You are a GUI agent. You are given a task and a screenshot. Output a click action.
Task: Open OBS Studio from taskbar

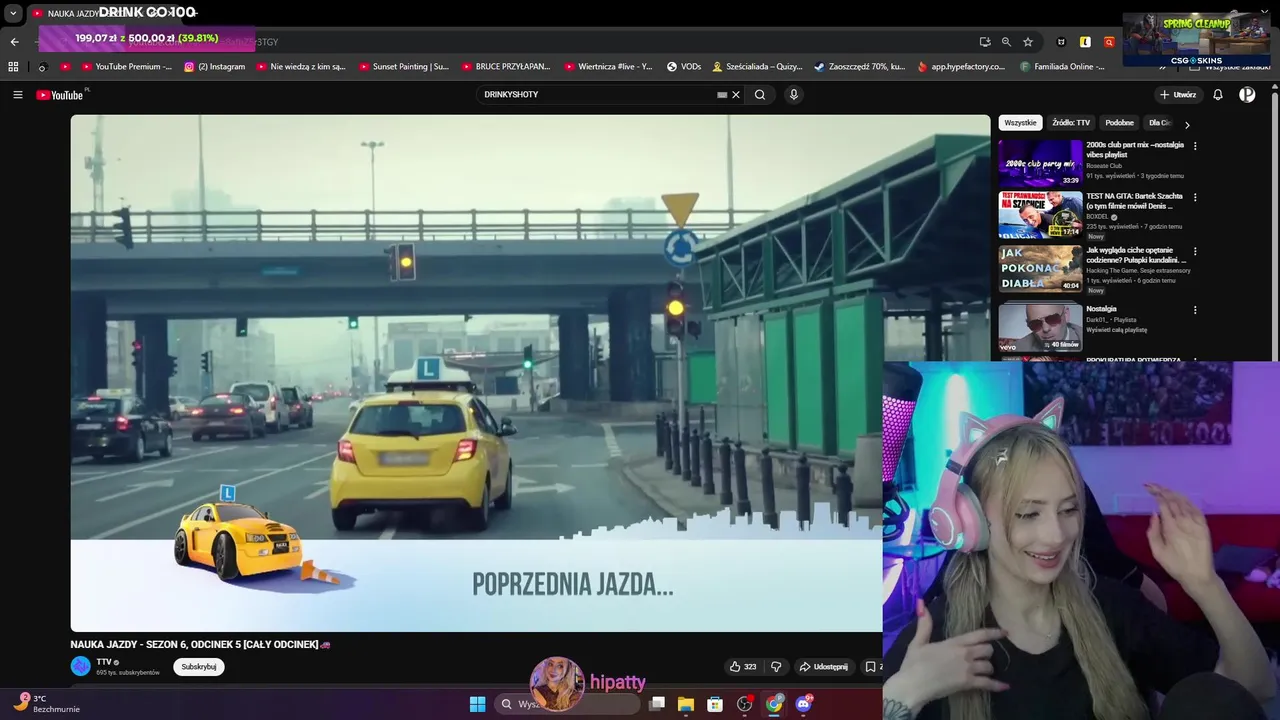point(744,704)
